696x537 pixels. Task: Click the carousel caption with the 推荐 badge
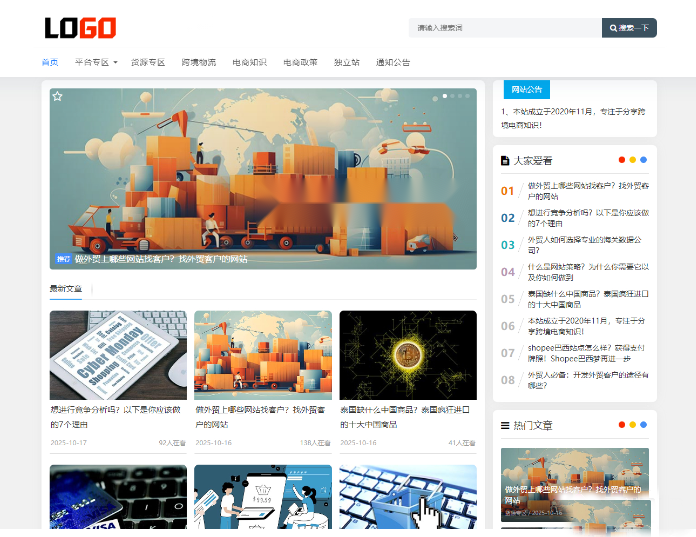point(151,259)
